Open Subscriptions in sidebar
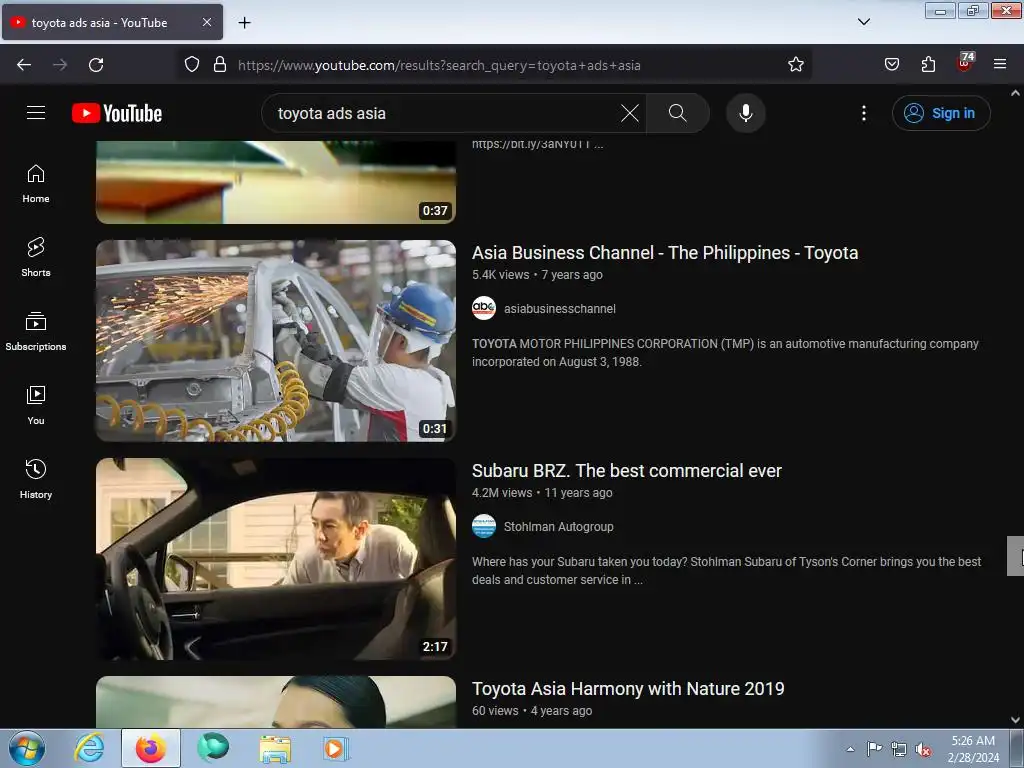1024x768 pixels. click(x=36, y=332)
